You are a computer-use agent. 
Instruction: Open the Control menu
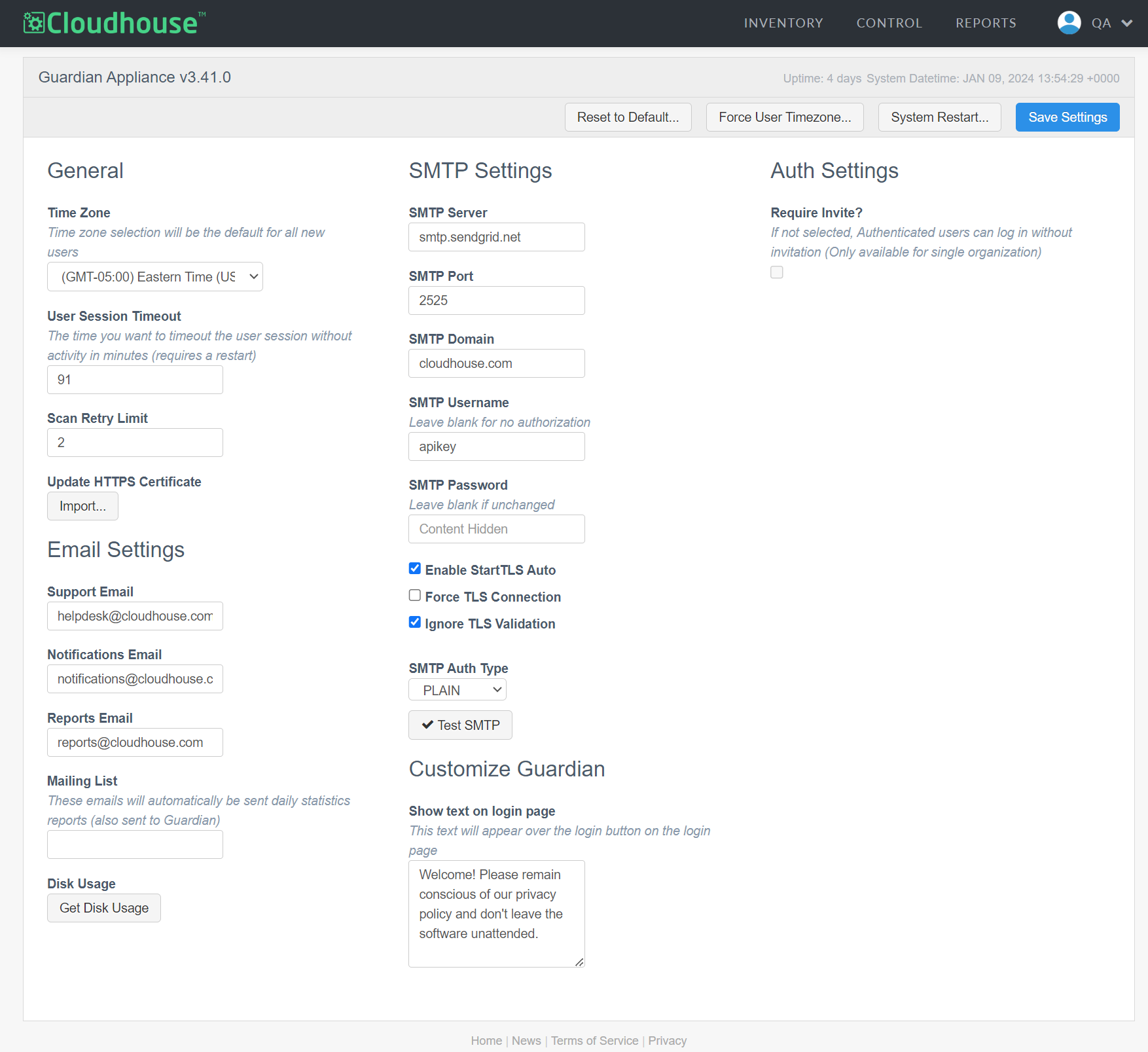(x=889, y=23)
